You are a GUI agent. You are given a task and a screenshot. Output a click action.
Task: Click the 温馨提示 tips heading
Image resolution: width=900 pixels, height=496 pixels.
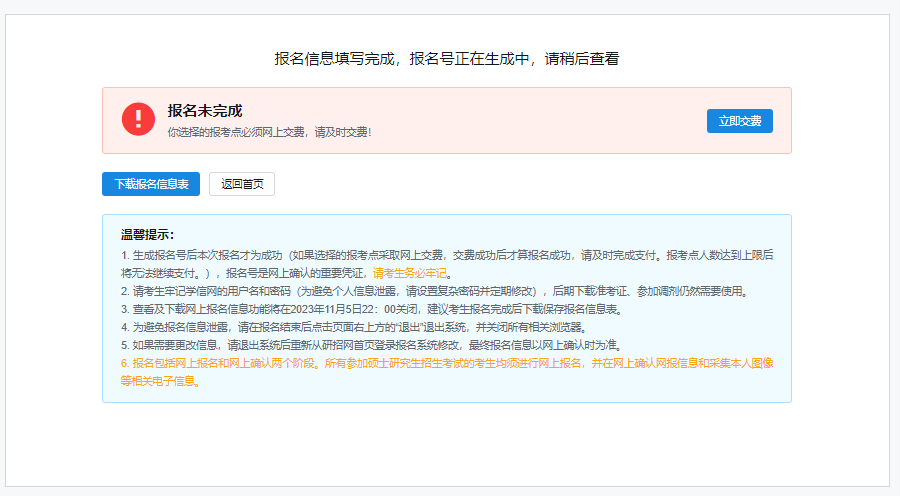tap(147, 235)
